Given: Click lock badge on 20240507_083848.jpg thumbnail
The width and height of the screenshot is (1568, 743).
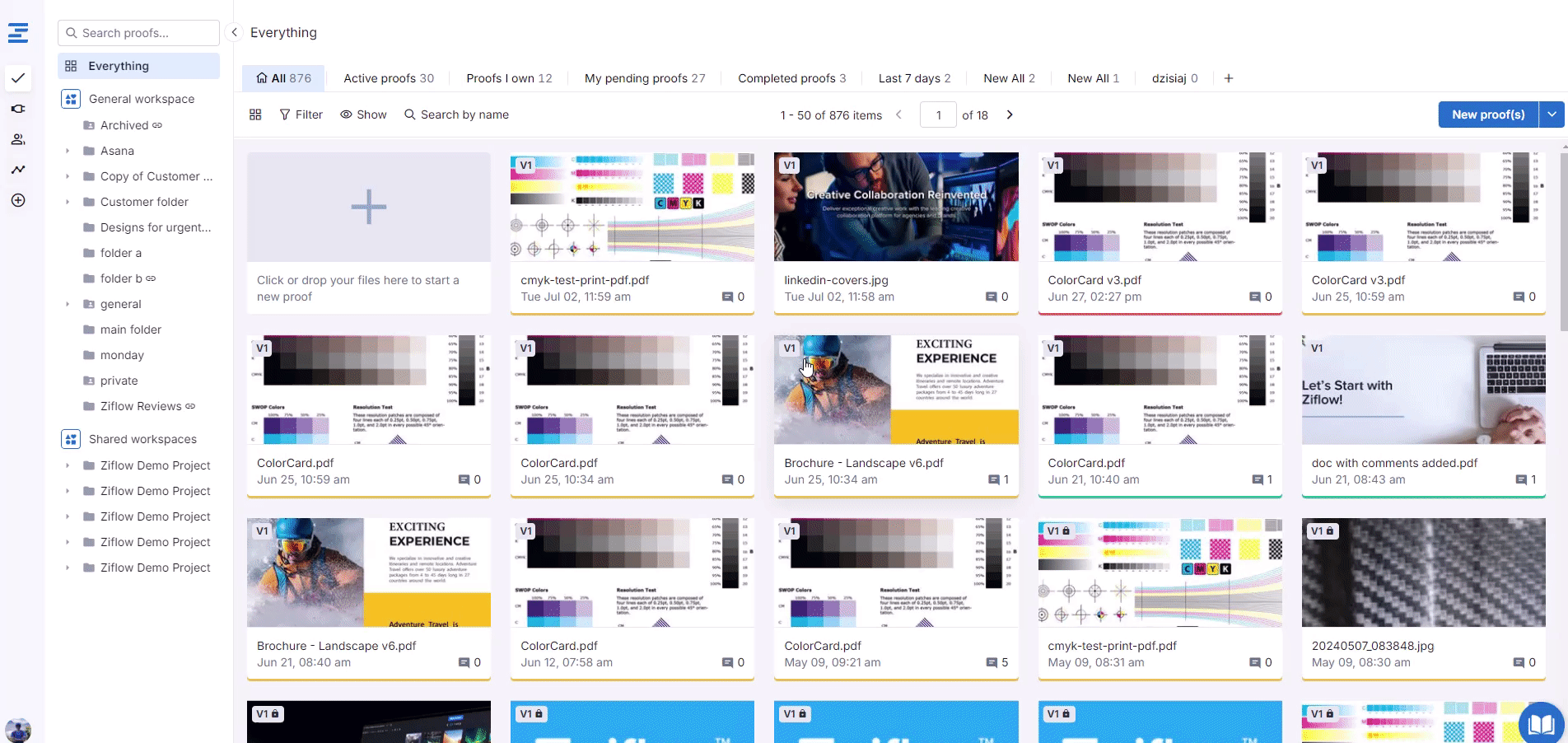Looking at the screenshot, I should [1330, 531].
